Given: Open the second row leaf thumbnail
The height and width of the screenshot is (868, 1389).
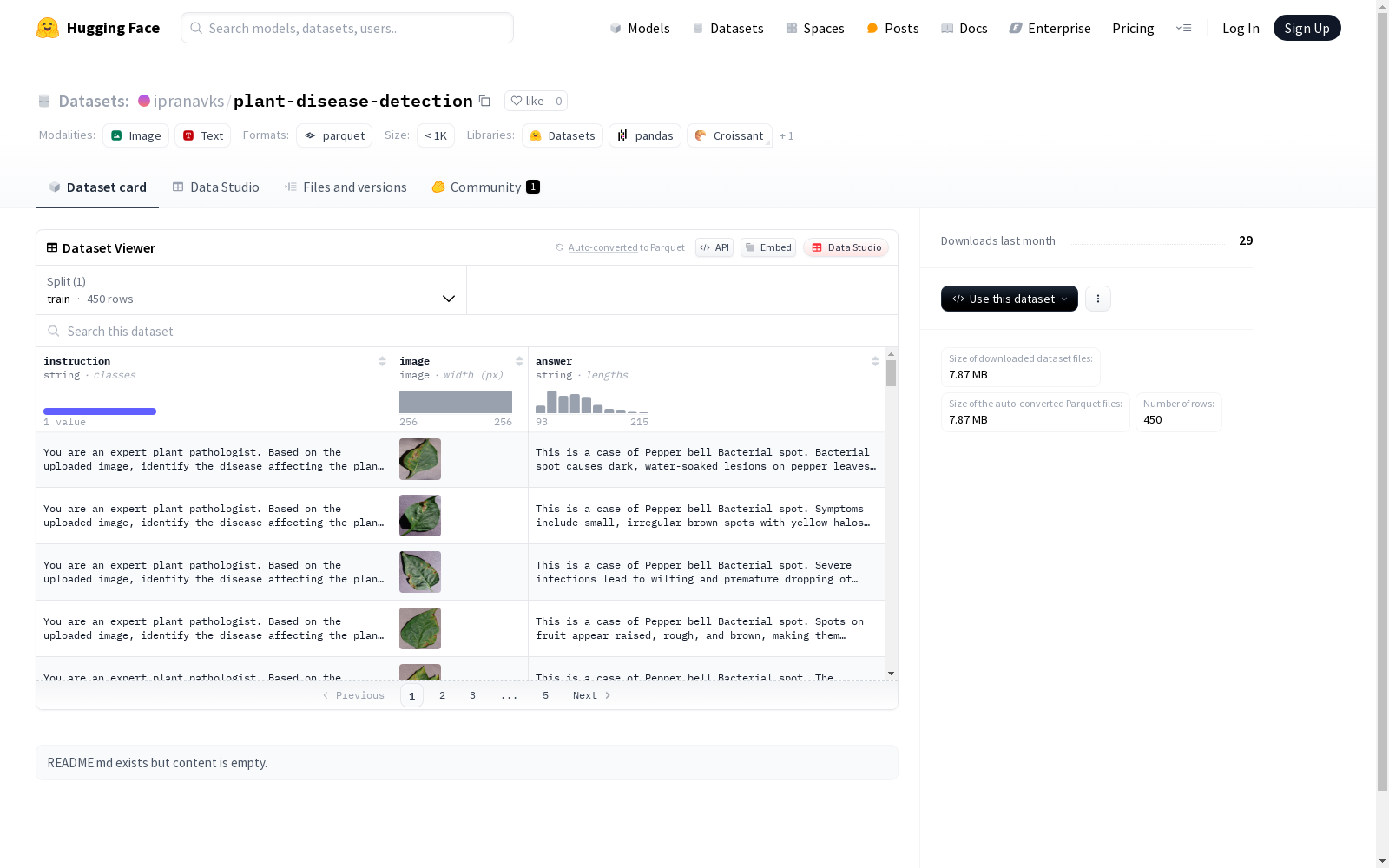Looking at the screenshot, I should click(420, 516).
